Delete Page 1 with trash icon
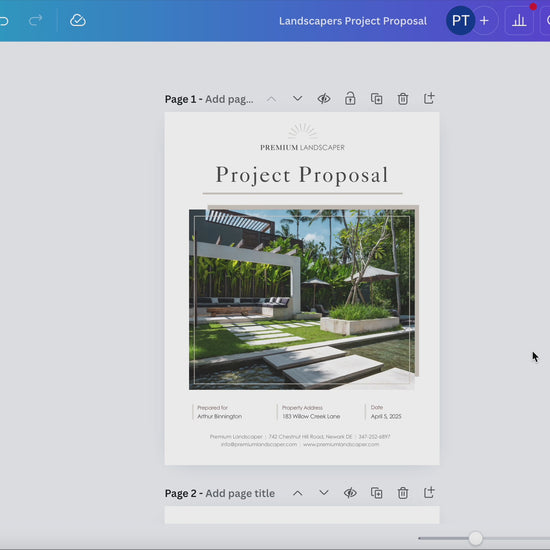 pyautogui.click(x=403, y=99)
